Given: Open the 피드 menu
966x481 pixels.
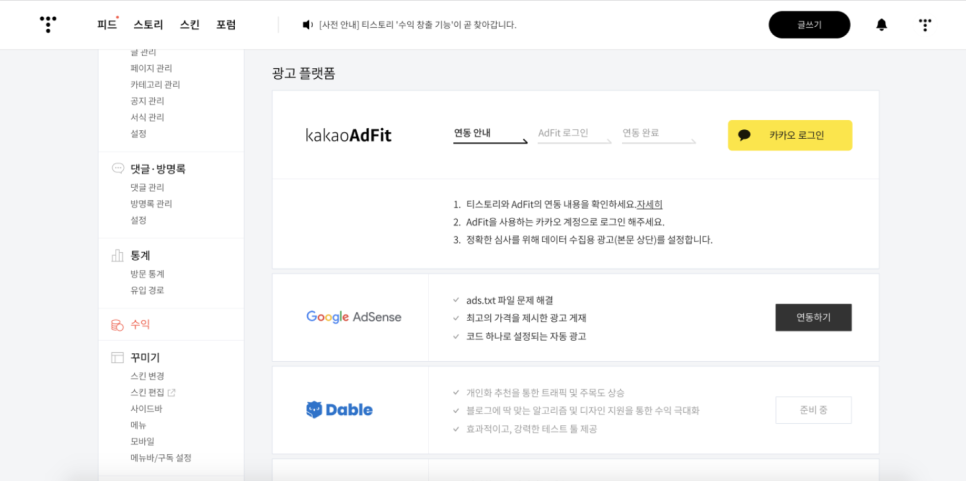Looking at the screenshot, I should (x=107, y=25).
